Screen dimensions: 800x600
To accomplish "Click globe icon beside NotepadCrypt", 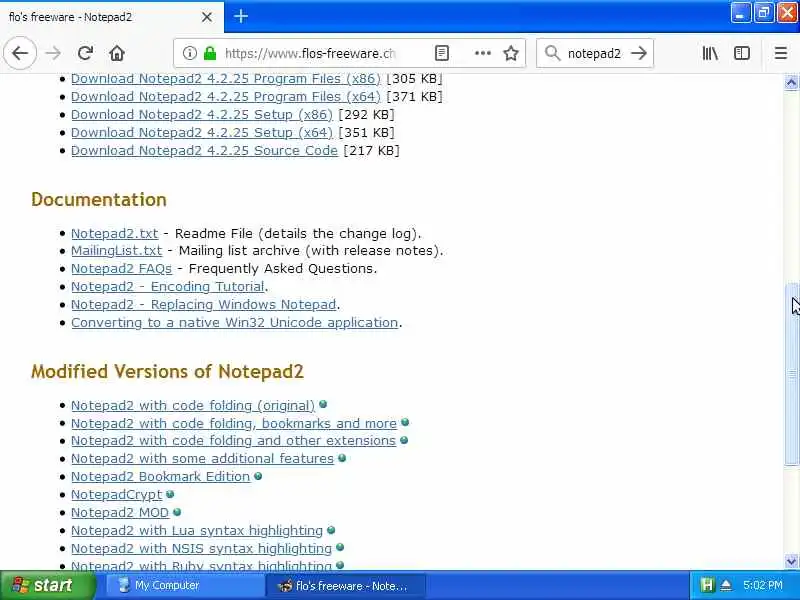I will (x=170, y=494).
